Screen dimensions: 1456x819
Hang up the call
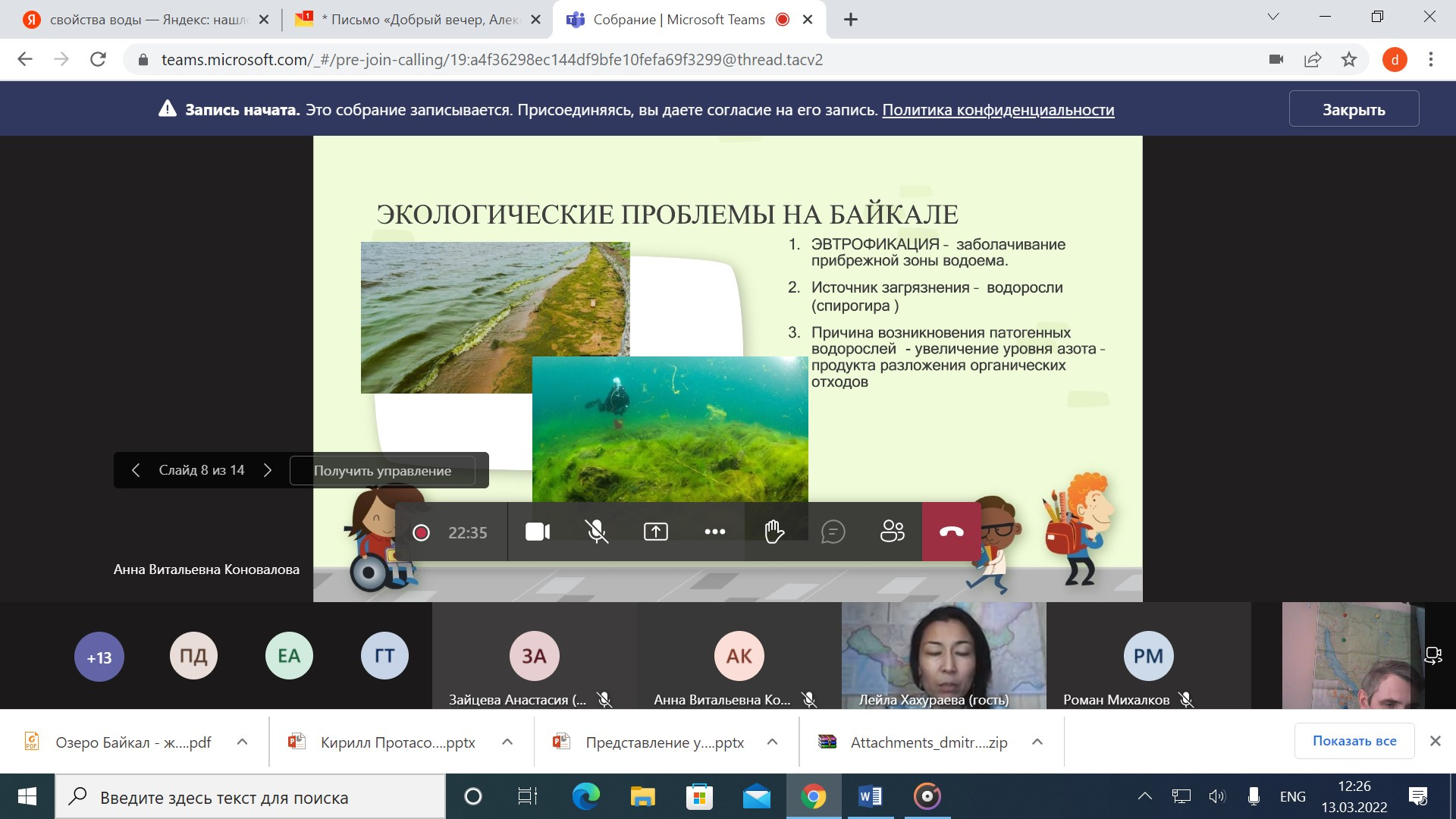(x=951, y=532)
